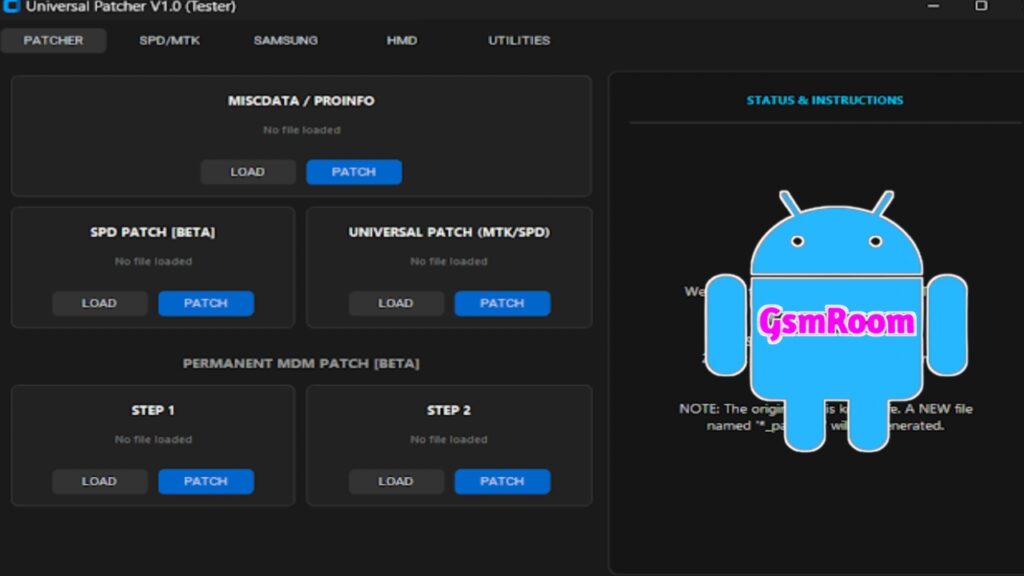Click the GsmRoom Android robot logo

(836, 321)
